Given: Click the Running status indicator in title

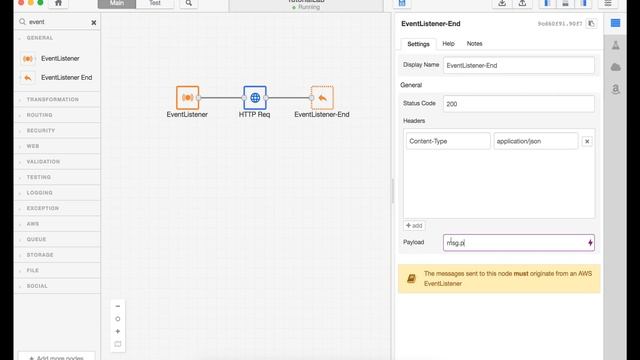Looking at the screenshot, I should pos(306,7).
